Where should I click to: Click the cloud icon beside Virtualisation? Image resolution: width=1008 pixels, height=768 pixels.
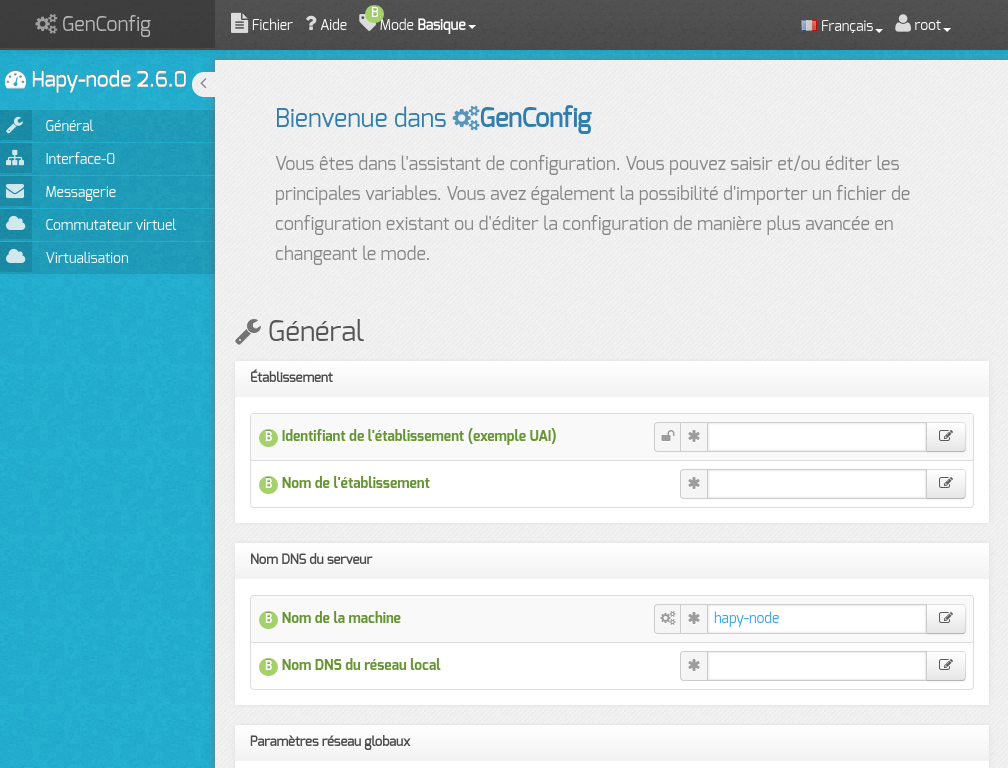coord(15,257)
